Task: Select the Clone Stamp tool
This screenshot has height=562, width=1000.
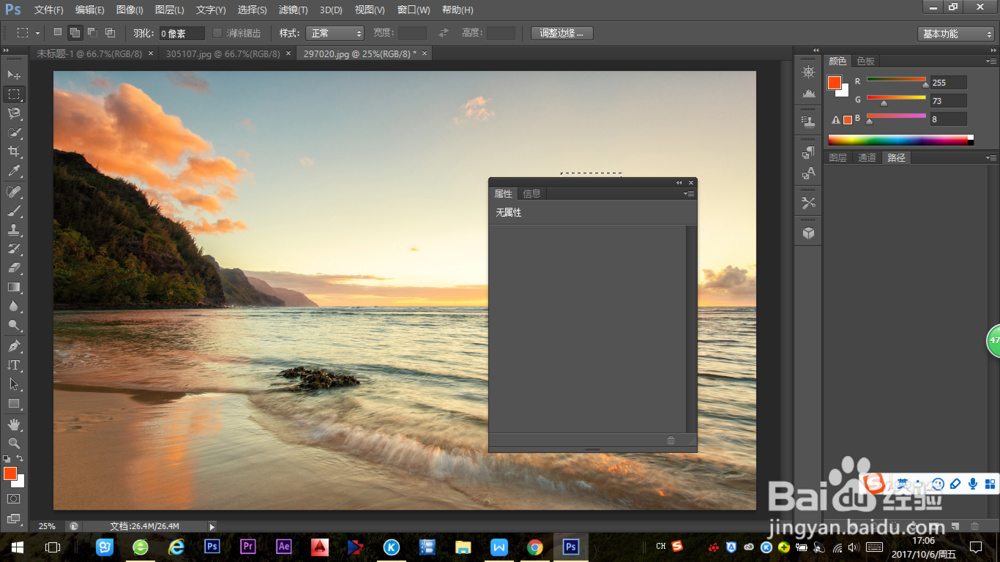Action: pyautogui.click(x=13, y=230)
